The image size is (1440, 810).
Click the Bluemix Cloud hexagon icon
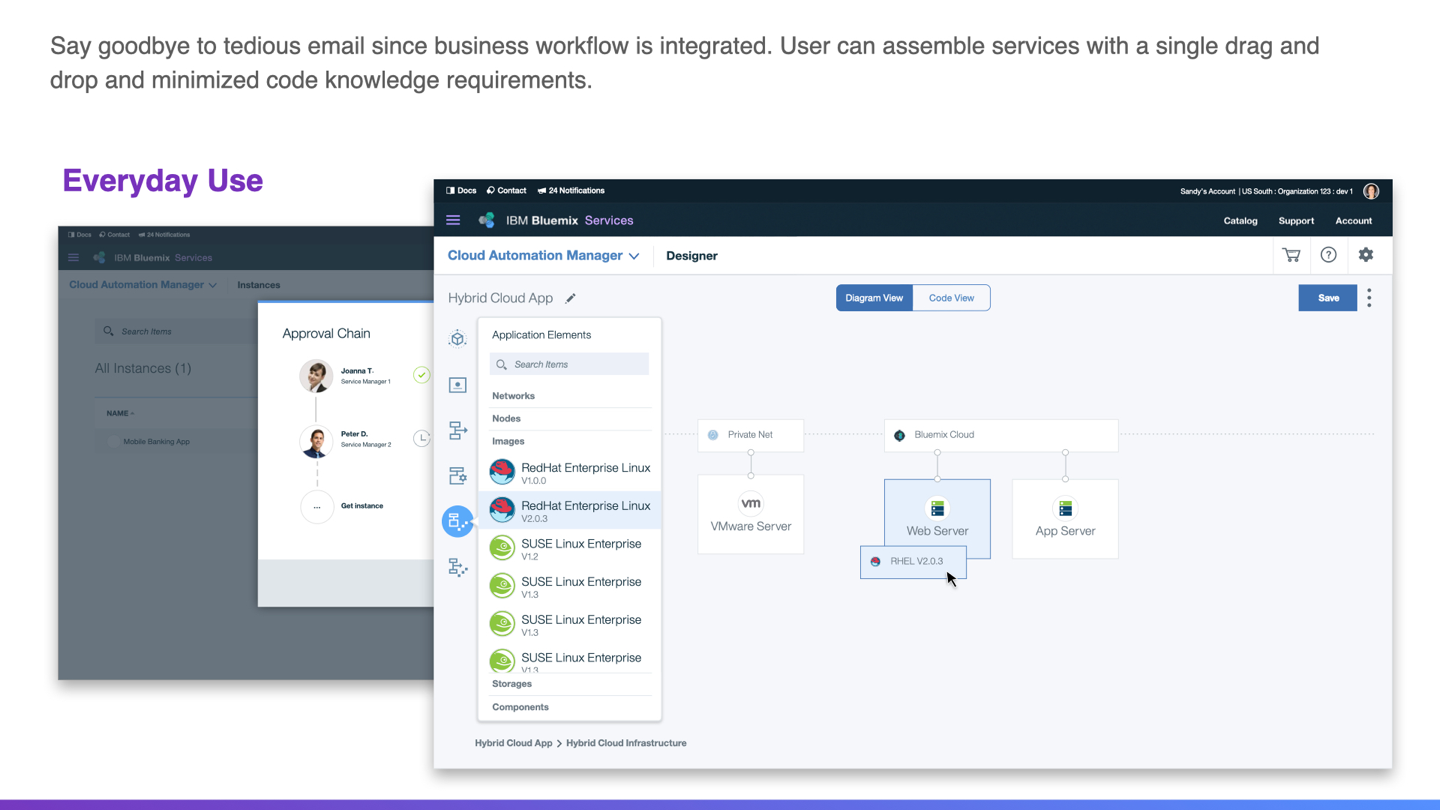(x=899, y=435)
